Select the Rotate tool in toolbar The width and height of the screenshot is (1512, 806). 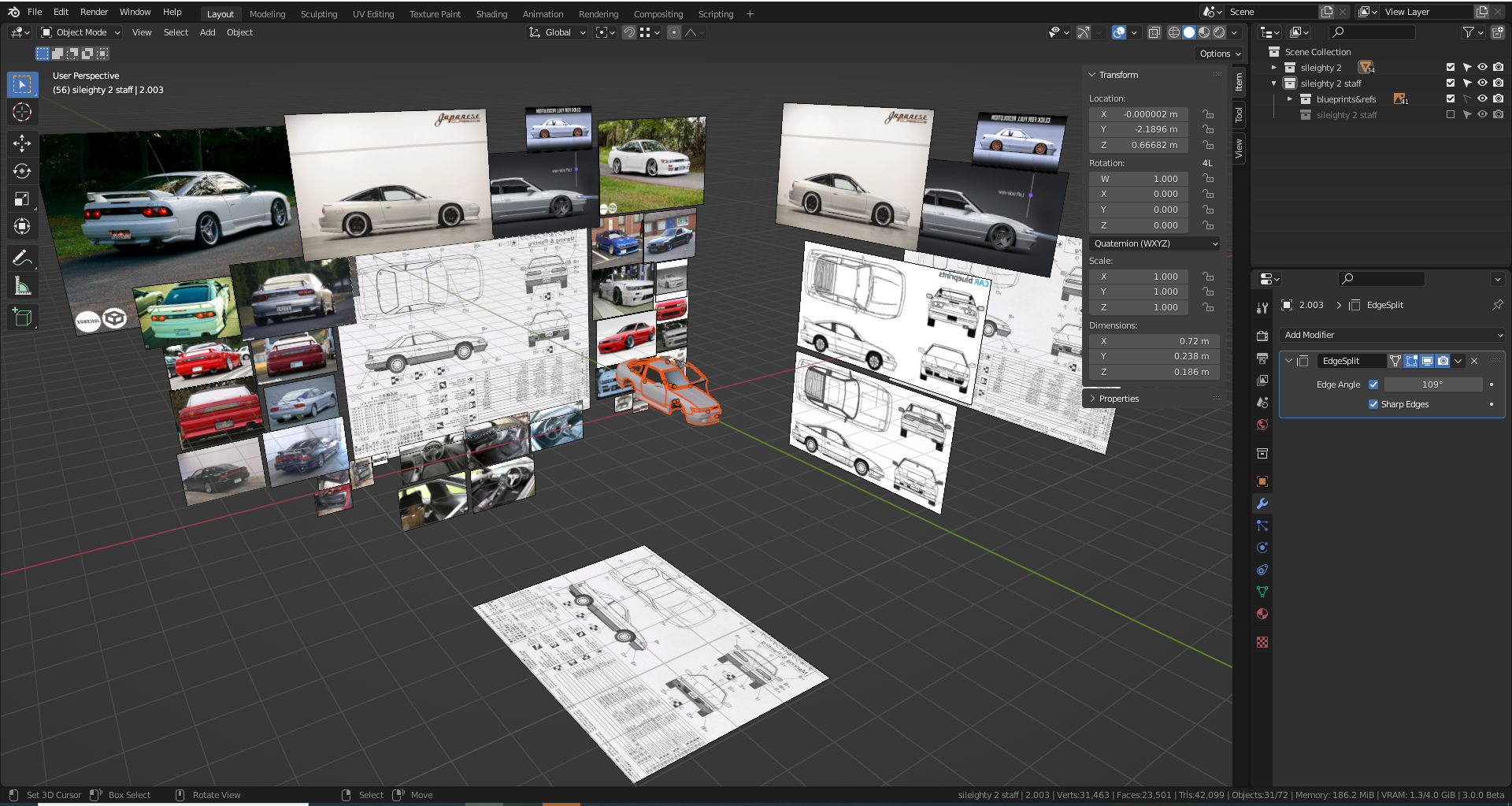point(22,171)
